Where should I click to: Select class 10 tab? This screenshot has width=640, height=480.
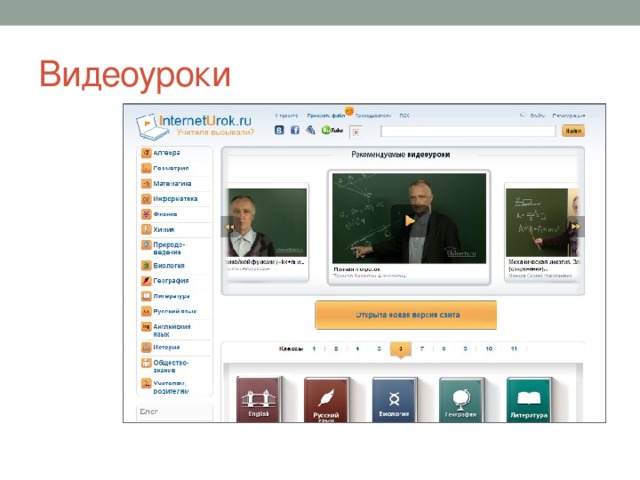489,349
